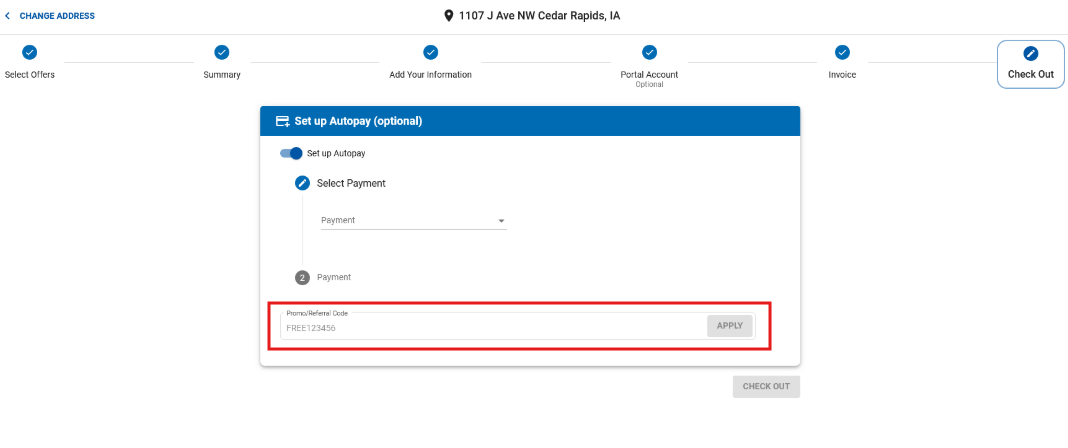Open the Payment dropdown arrow
Viewport: 1068px width, 448px height.
(501, 221)
